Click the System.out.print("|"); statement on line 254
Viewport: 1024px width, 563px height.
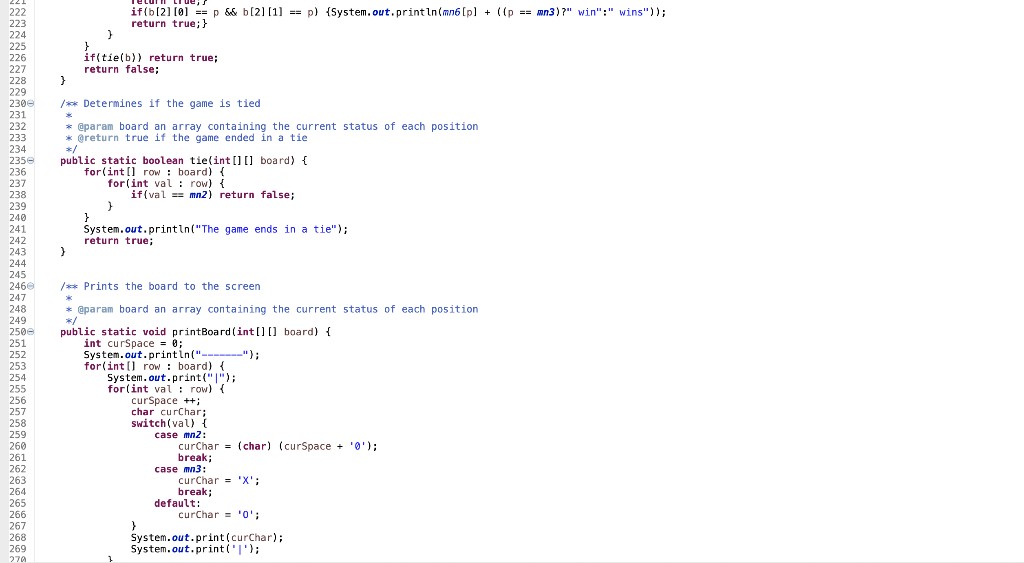[x=172, y=378]
